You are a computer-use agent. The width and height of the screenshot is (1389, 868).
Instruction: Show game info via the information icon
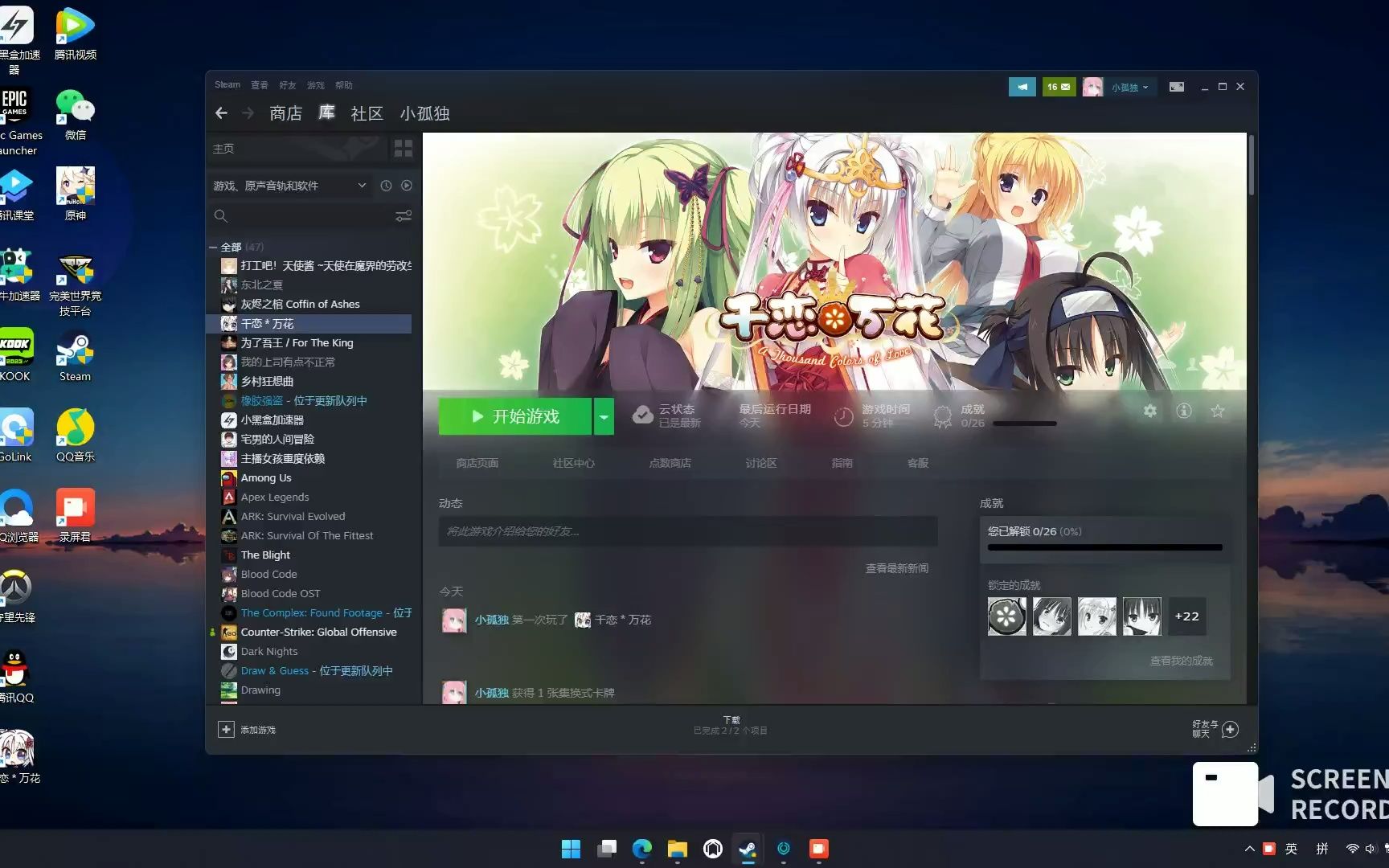(1184, 411)
